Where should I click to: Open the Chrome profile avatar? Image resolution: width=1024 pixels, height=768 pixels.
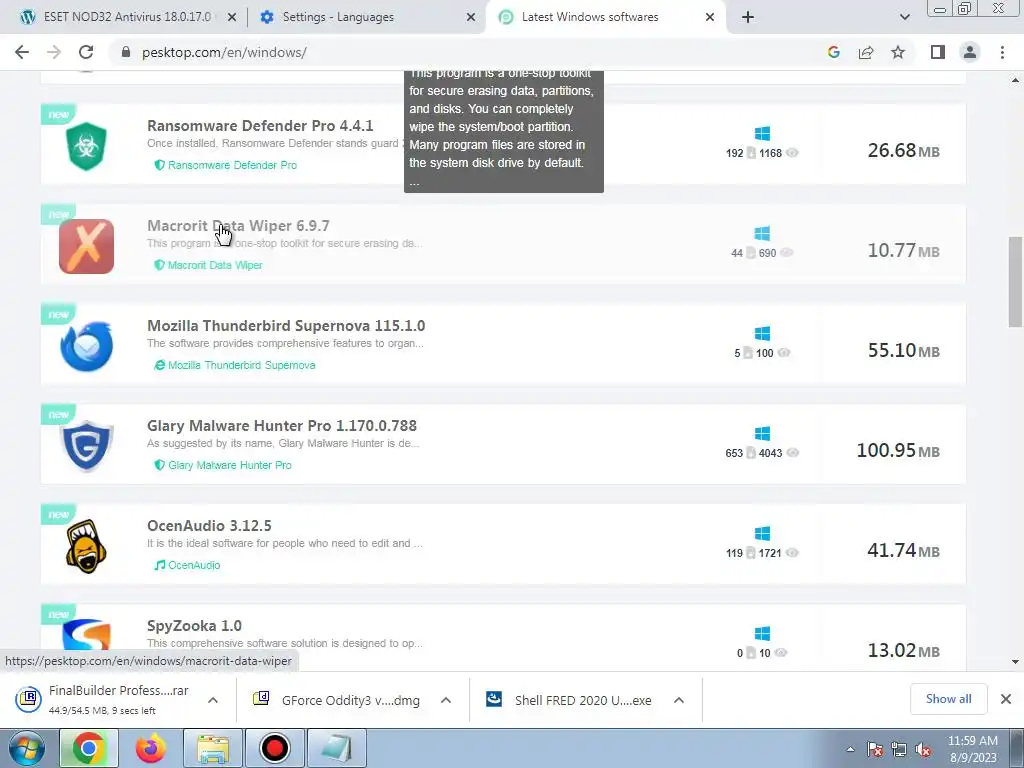[970, 52]
